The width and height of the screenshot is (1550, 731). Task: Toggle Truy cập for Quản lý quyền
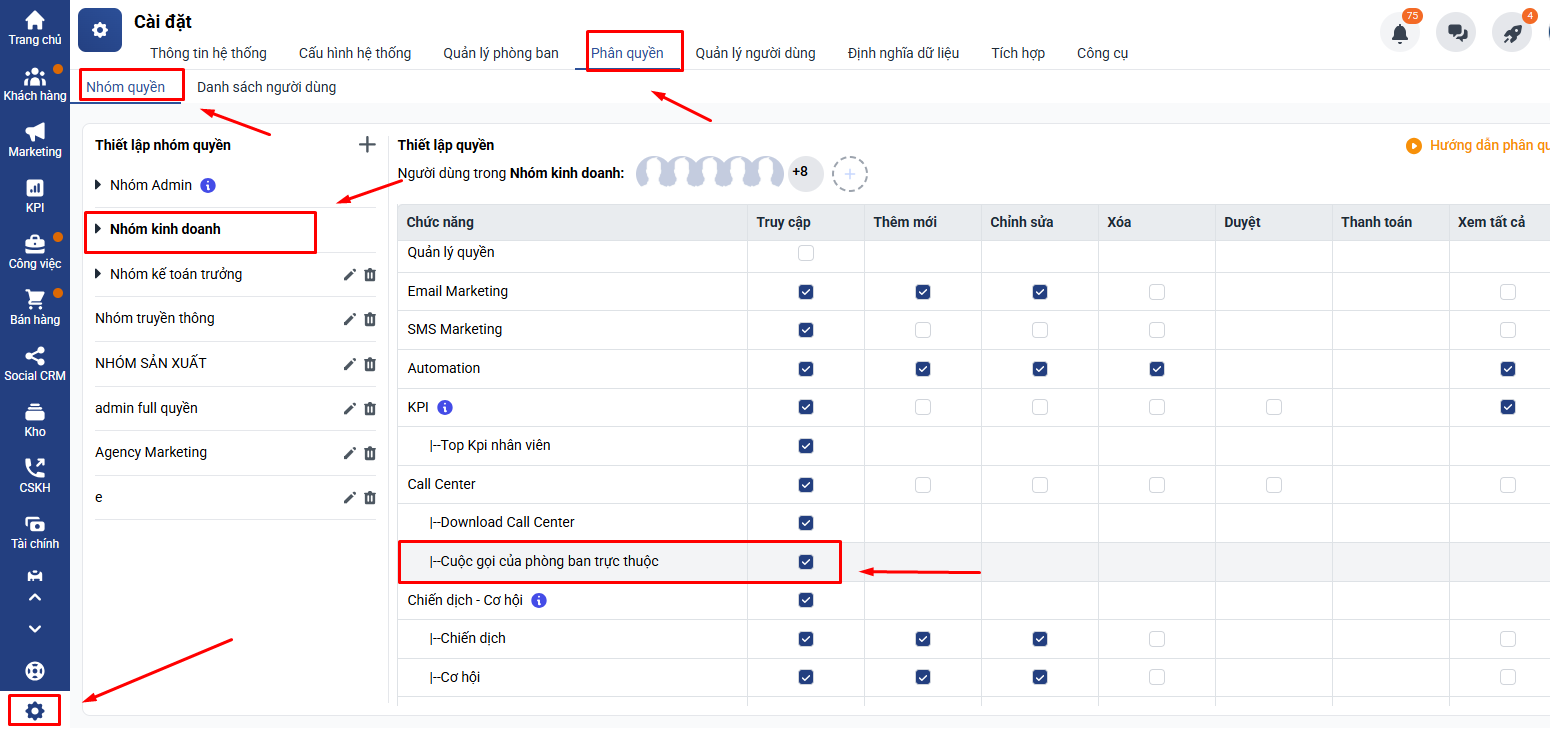click(806, 253)
